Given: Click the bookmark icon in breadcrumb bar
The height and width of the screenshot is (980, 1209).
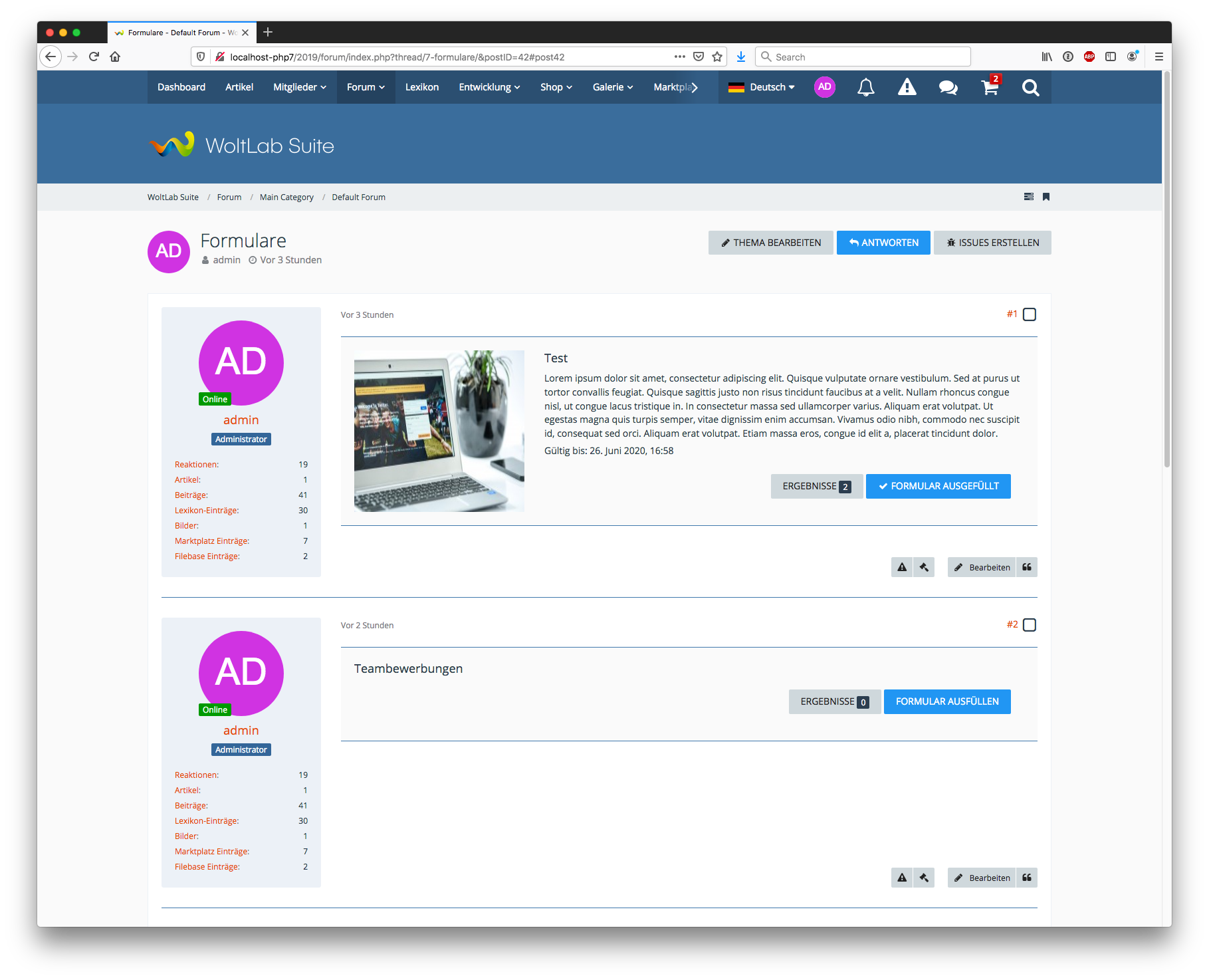Looking at the screenshot, I should (1046, 197).
